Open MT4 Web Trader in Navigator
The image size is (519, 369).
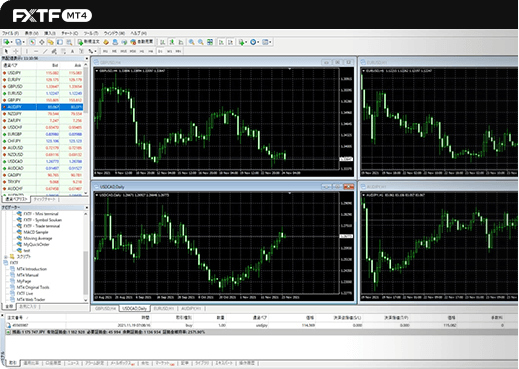coord(31,299)
